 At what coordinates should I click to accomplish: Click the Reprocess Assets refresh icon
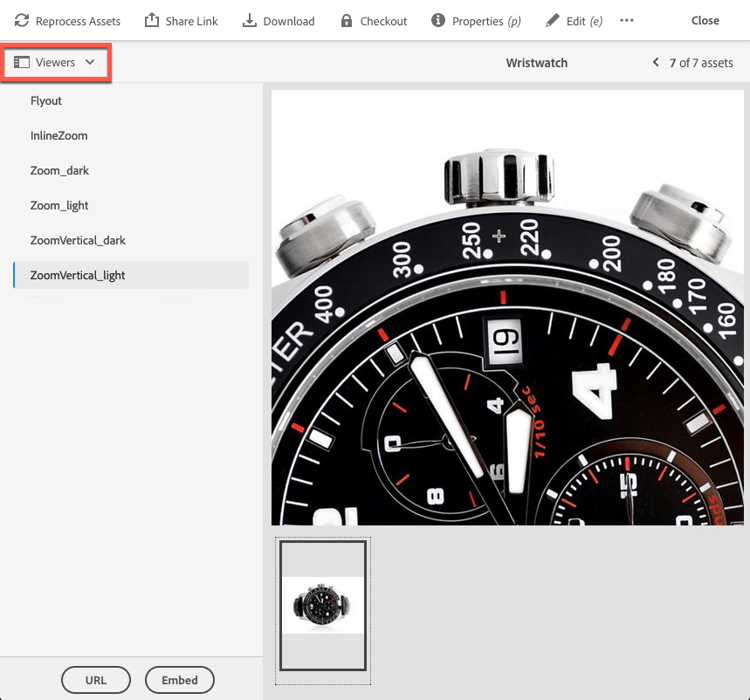22,21
